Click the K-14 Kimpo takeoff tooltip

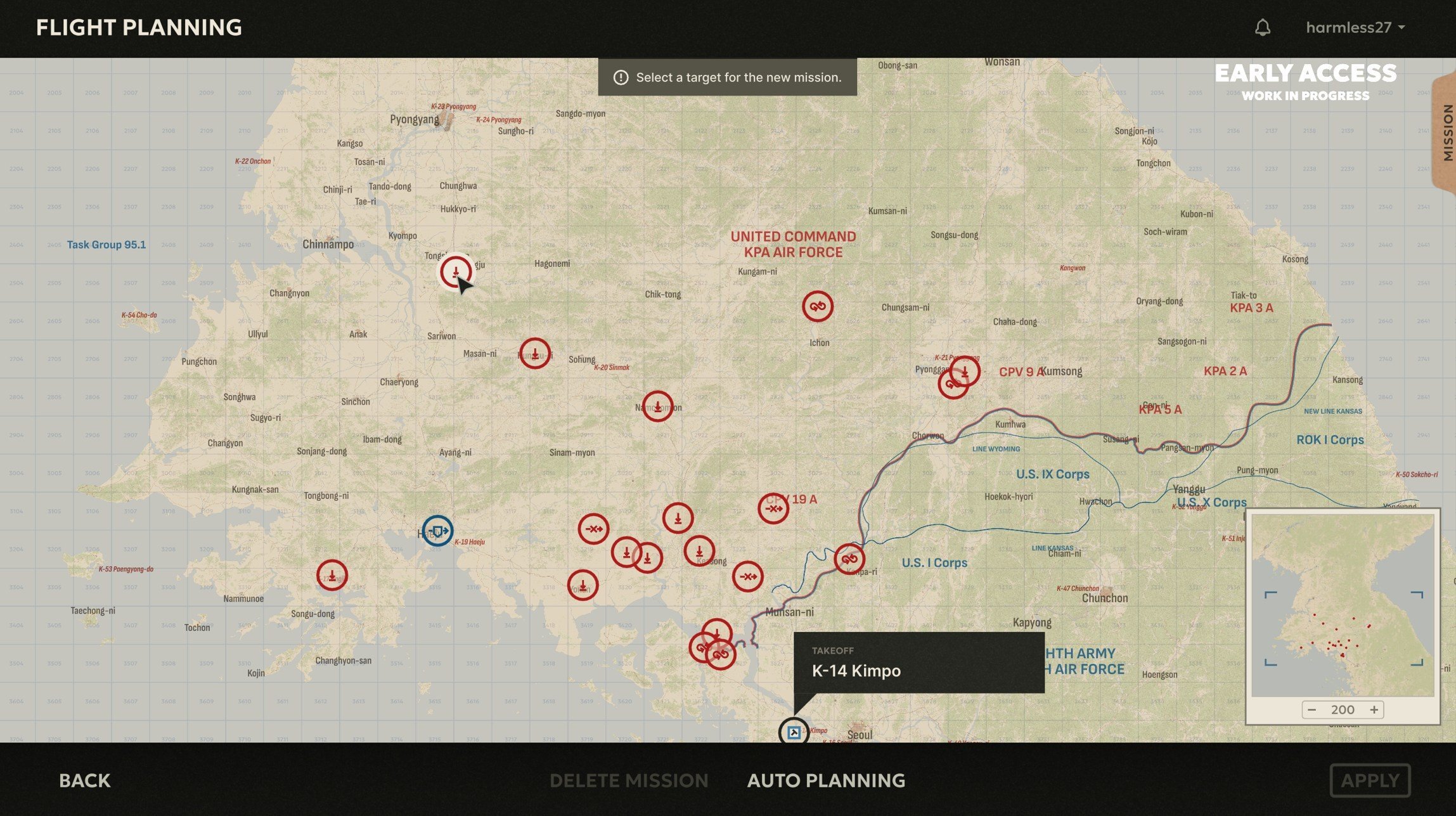tap(918, 663)
